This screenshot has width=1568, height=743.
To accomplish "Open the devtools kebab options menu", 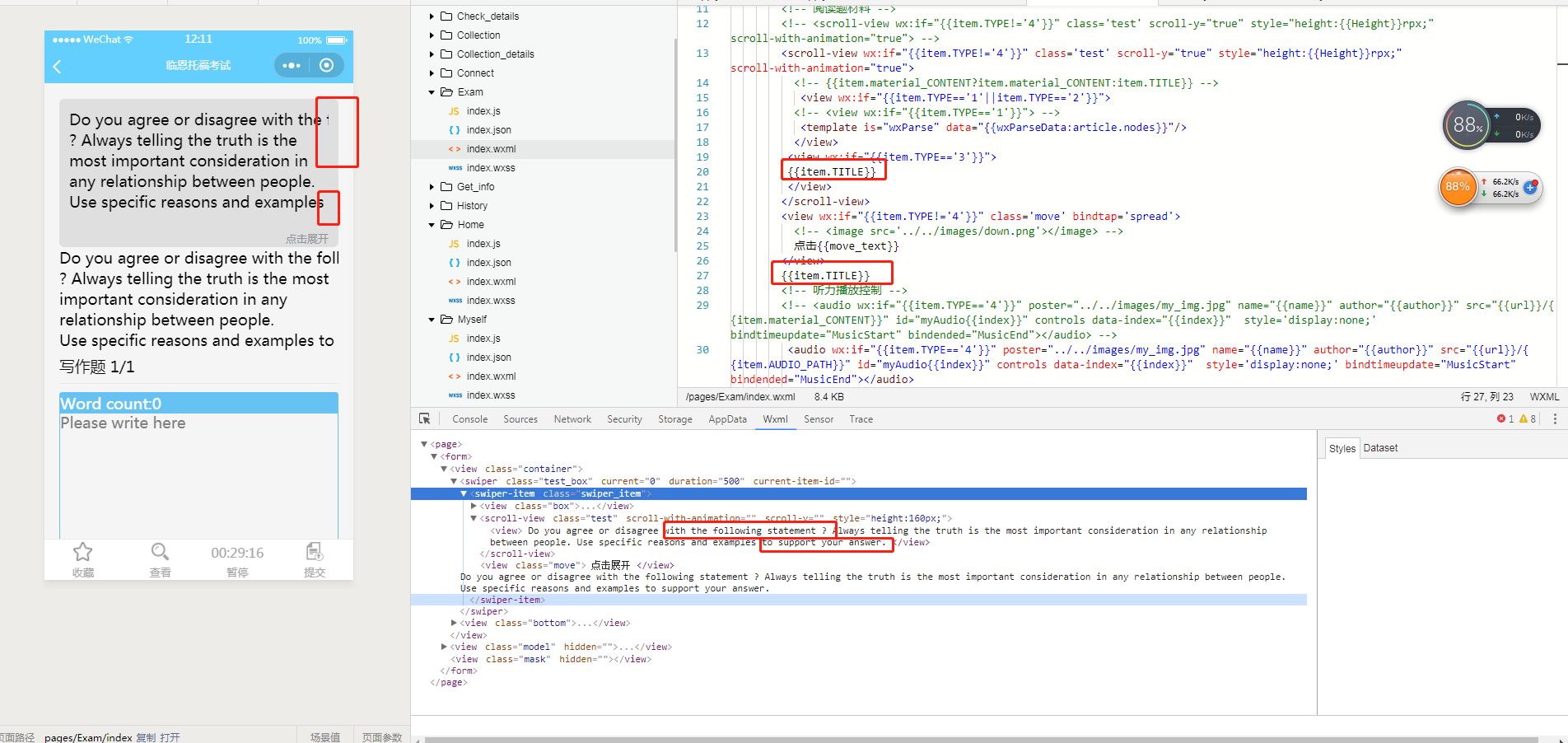I will pos(1555,418).
